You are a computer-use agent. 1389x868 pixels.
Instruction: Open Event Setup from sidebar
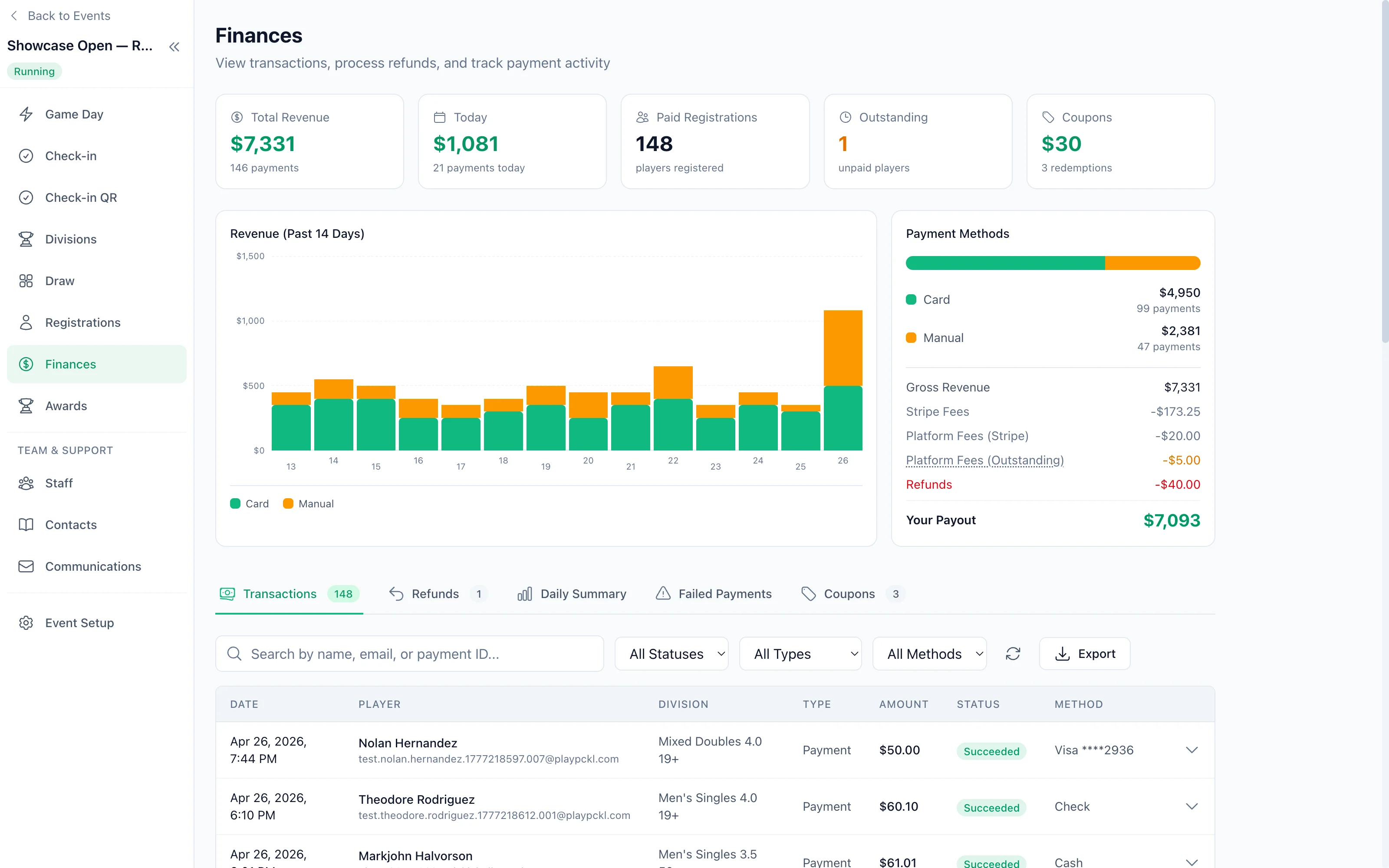pyautogui.click(x=96, y=623)
